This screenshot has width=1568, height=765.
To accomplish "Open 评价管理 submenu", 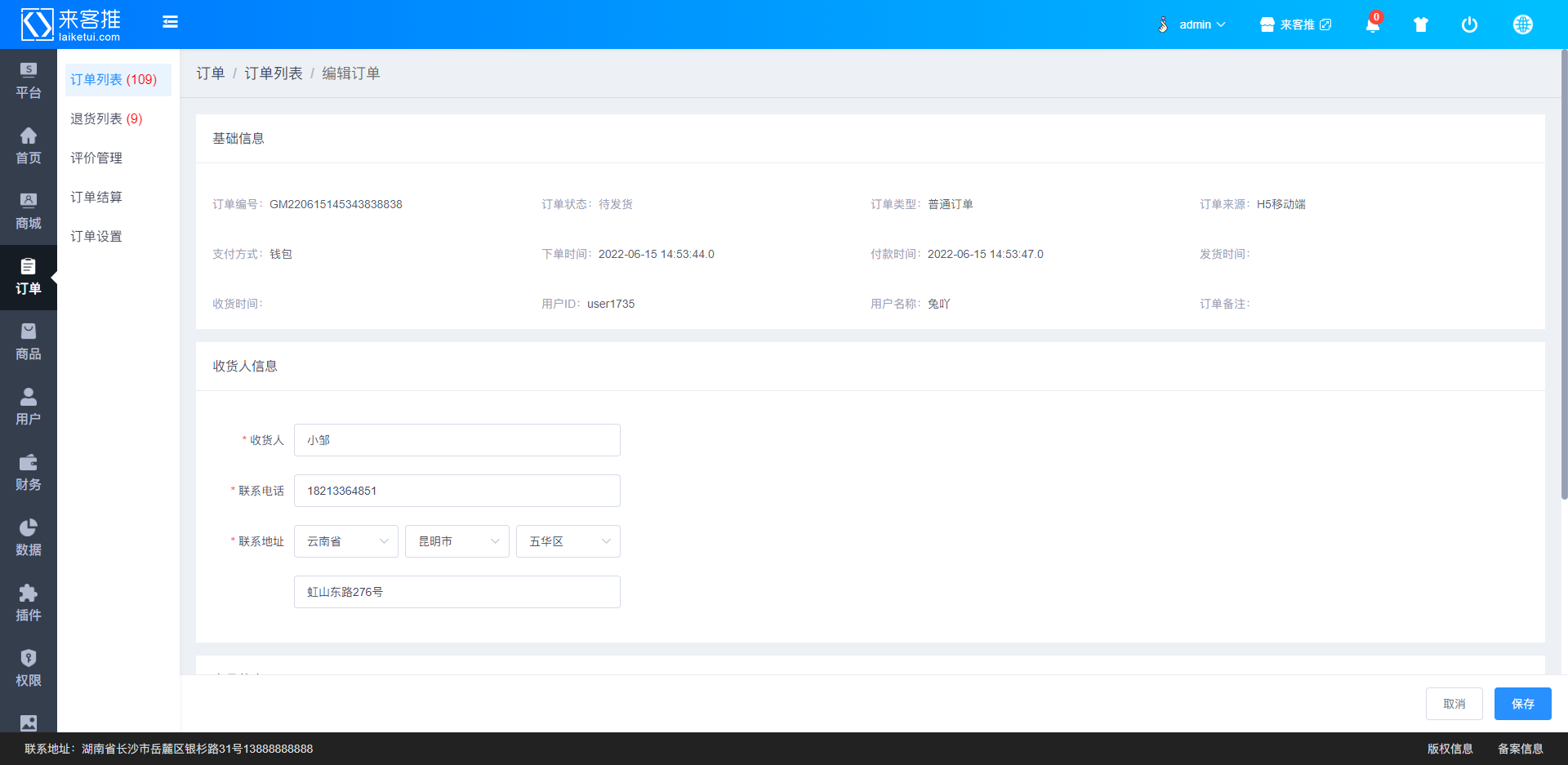I will coord(118,158).
